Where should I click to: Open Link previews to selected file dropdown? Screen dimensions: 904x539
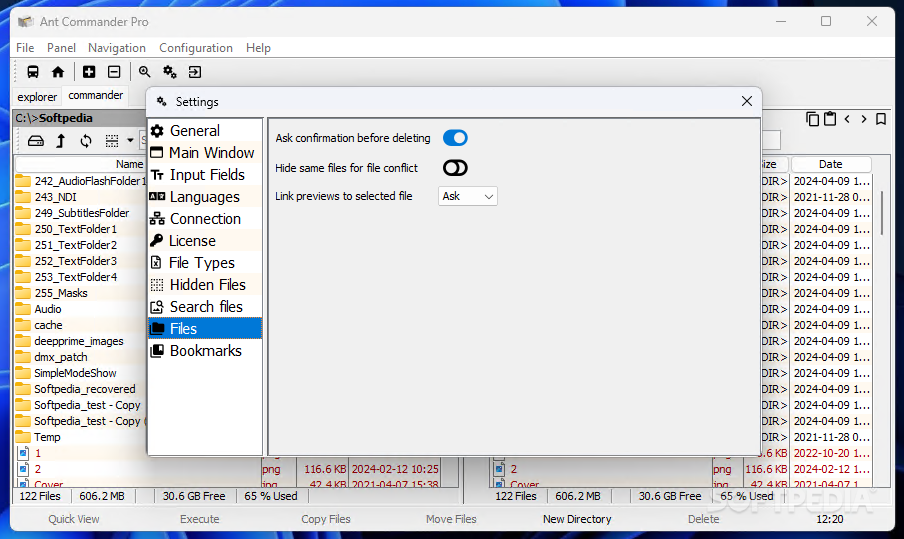tap(468, 197)
